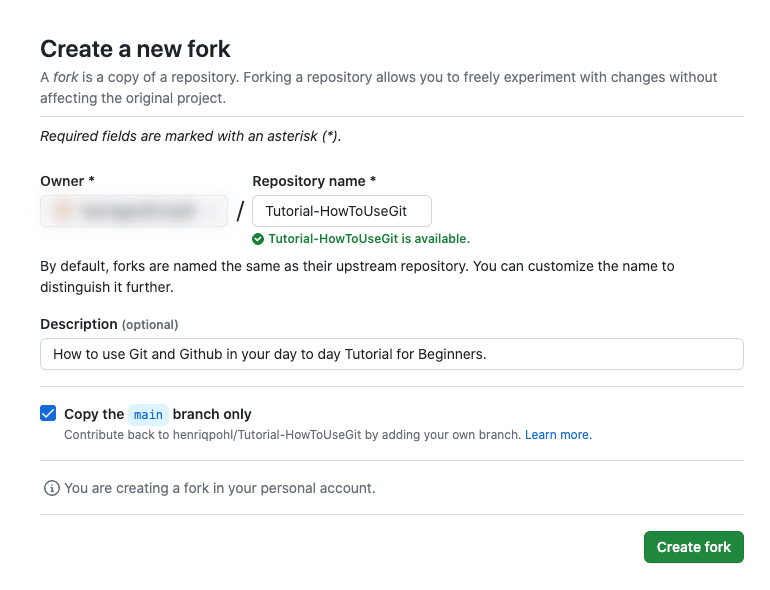The width and height of the screenshot is (770, 590).
Task: Click the slash separator between owner and repository
Action: click(x=240, y=211)
